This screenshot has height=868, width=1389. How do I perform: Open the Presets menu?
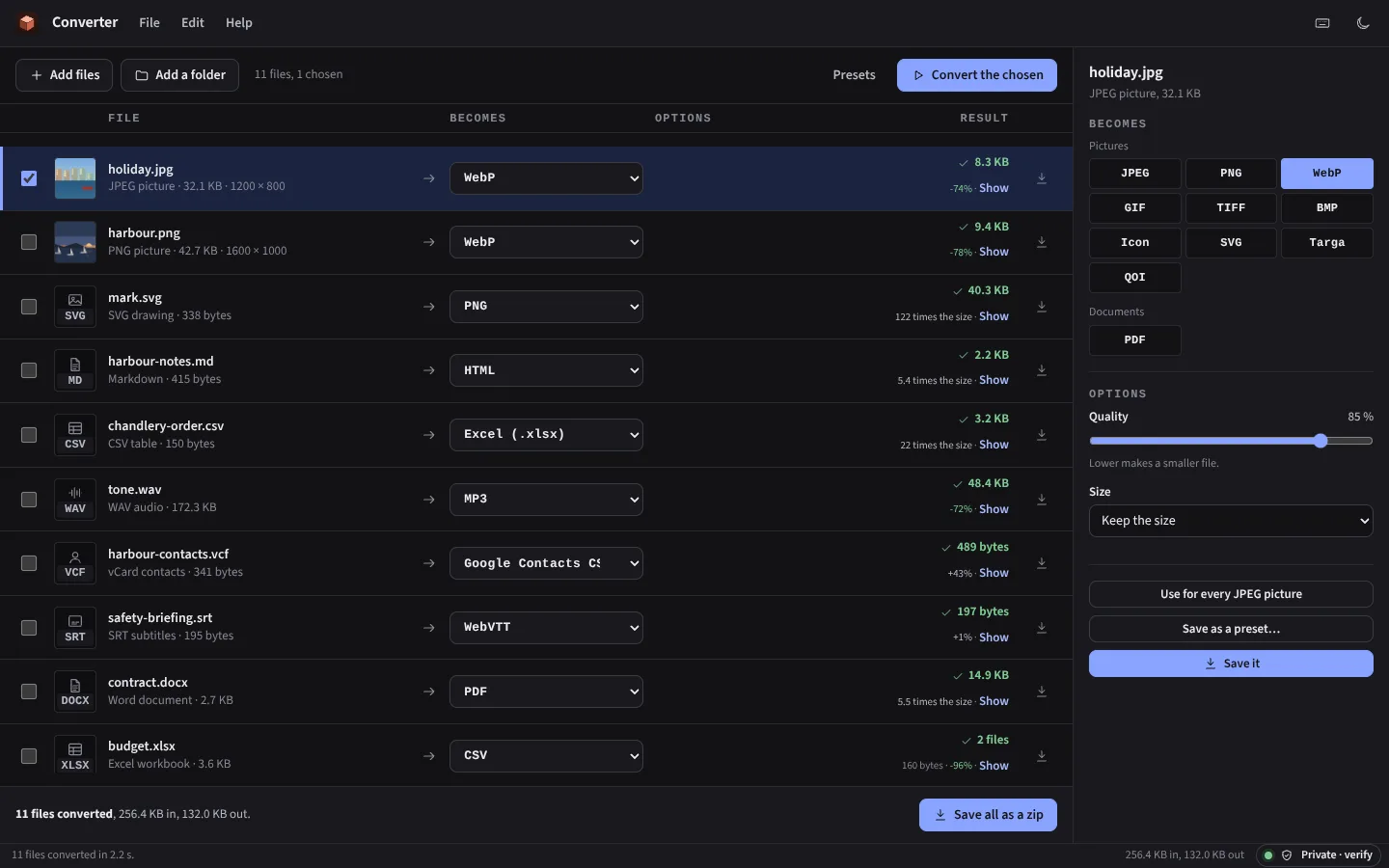(855, 75)
